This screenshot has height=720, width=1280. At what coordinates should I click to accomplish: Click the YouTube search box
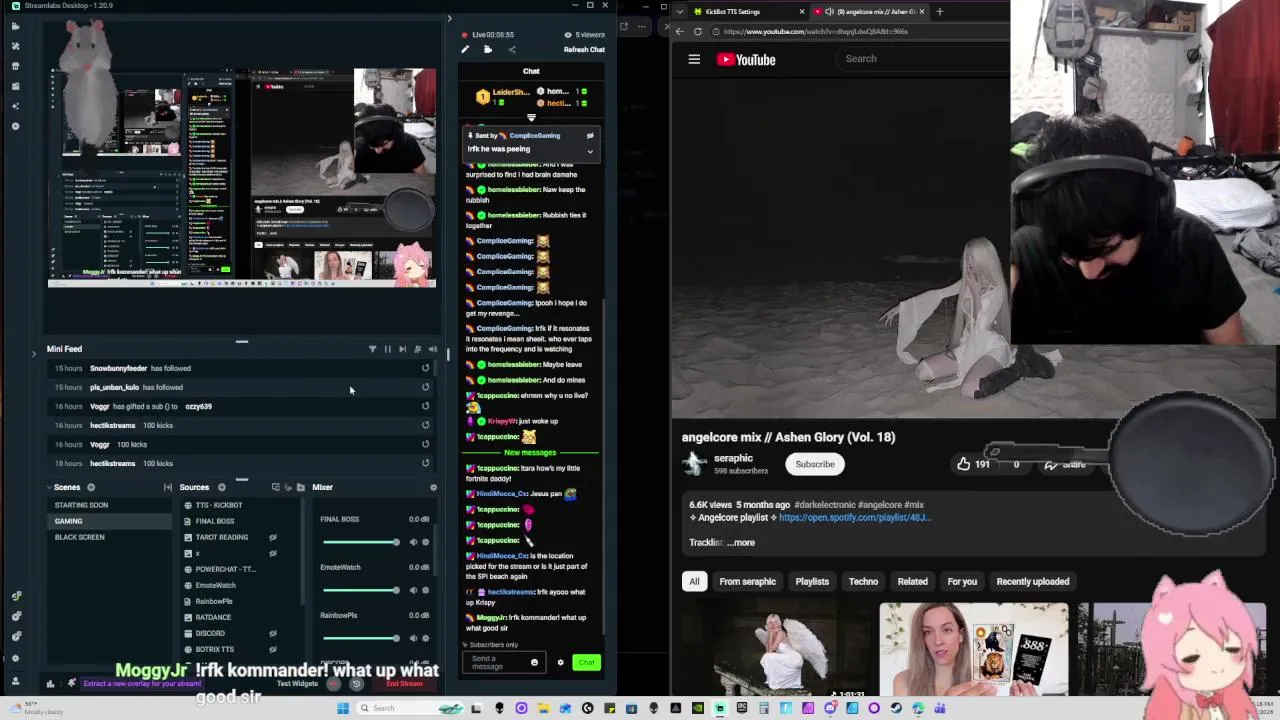pyautogui.click(x=920, y=58)
